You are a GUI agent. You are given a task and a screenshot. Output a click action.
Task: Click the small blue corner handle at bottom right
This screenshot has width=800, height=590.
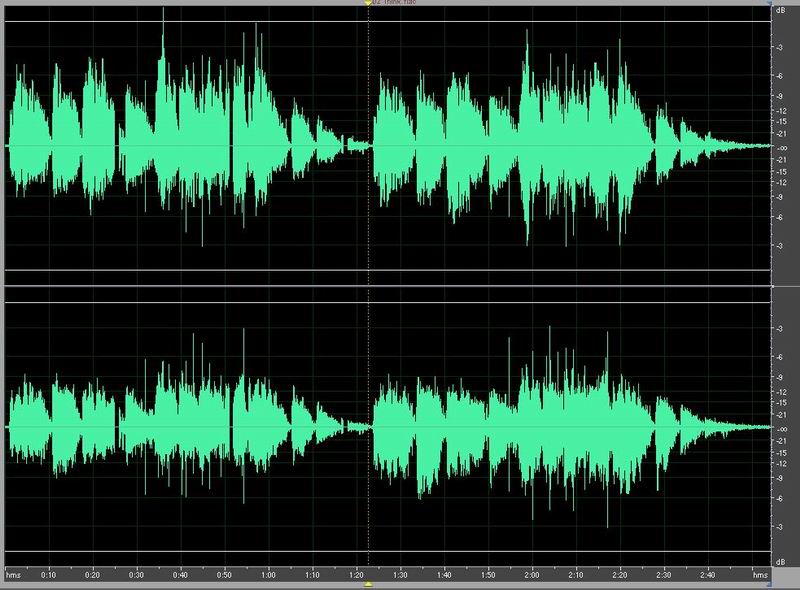[x=769, y=583]
